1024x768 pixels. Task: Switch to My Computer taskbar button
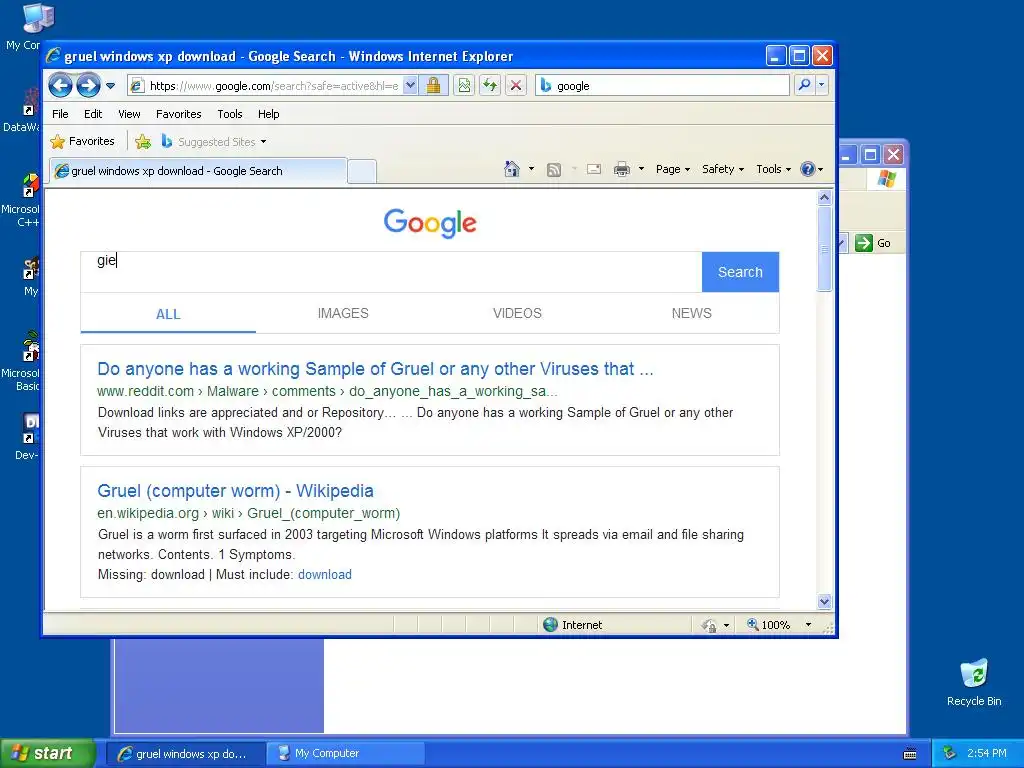tap(346, 754)
